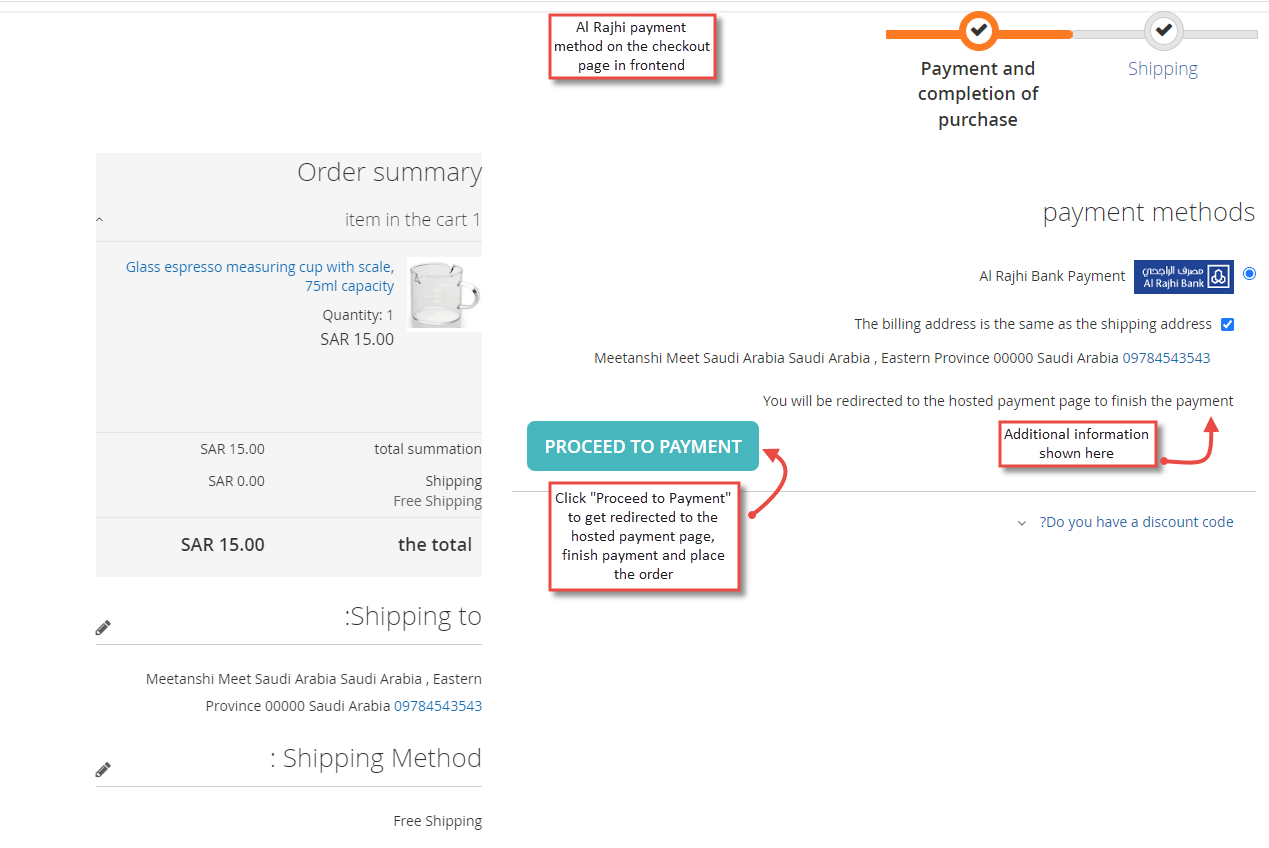1269x848 pixels.
Task: Click the Al Rajhi Bank Payment label
Action: click(x=1052, y=276)
